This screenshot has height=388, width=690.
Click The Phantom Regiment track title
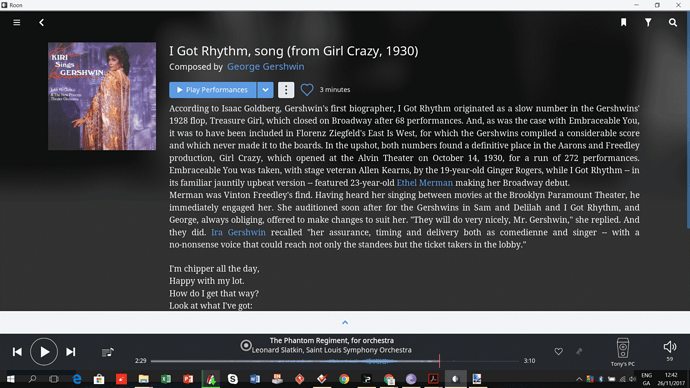click(332, 340)
